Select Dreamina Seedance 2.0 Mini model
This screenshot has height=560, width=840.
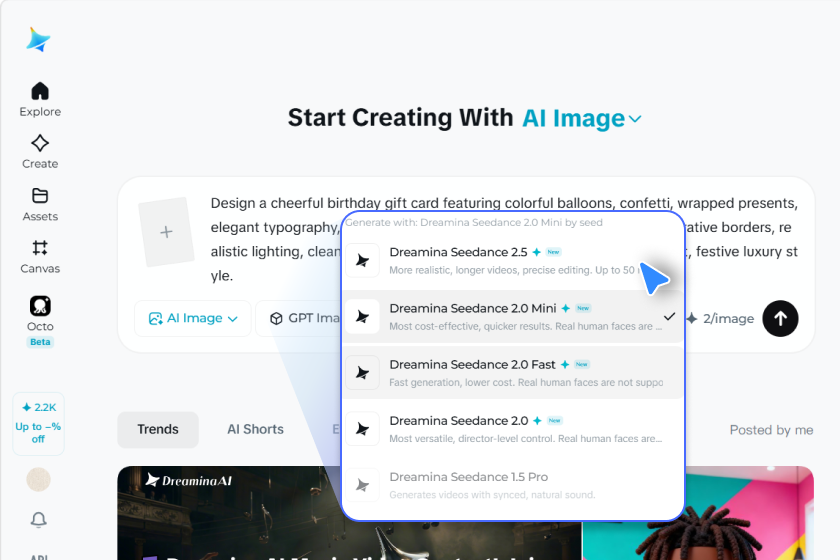point(513,317)
